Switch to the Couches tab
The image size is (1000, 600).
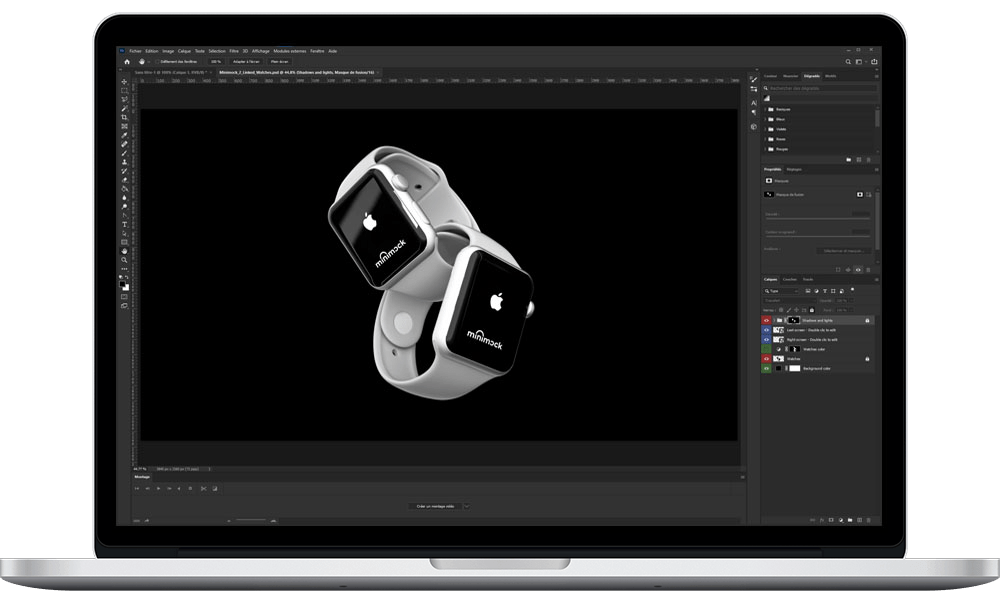[790, 279]
